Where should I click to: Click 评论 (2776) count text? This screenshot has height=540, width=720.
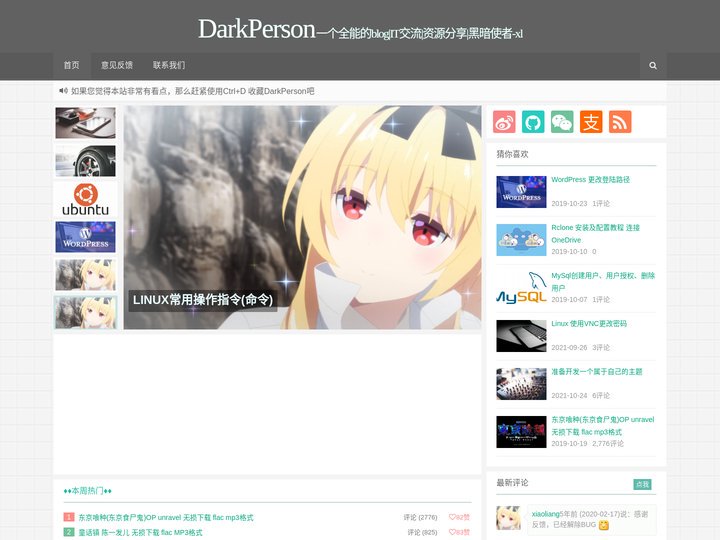(x=420, y=518)
